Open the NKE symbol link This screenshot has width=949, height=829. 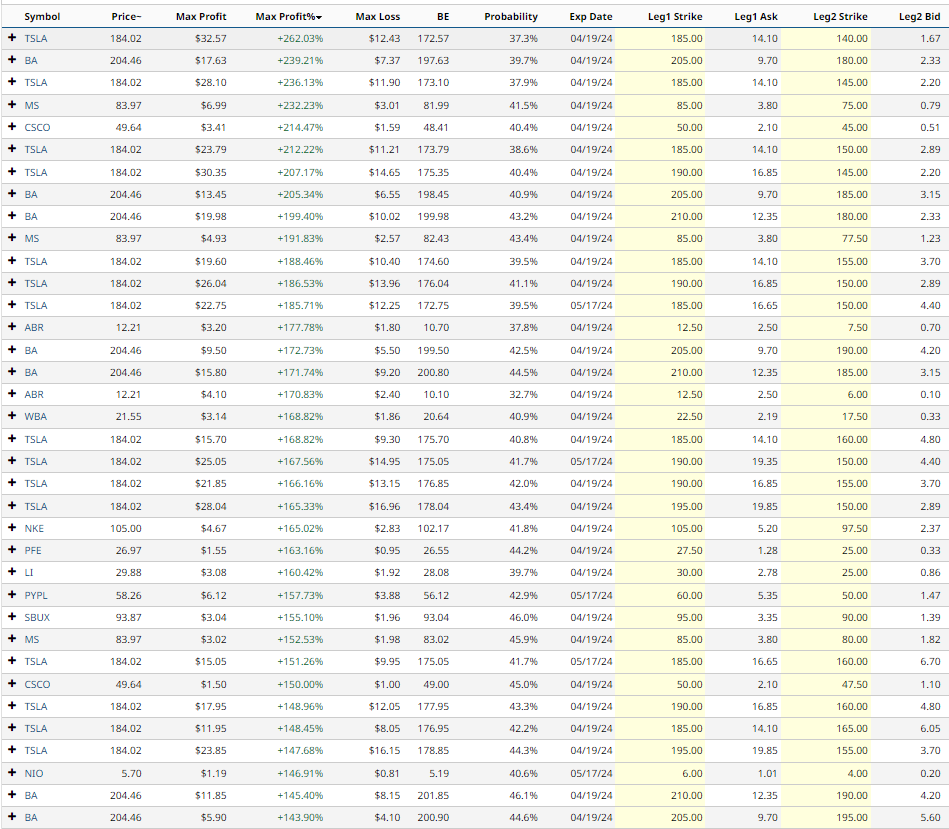(34, 528)
